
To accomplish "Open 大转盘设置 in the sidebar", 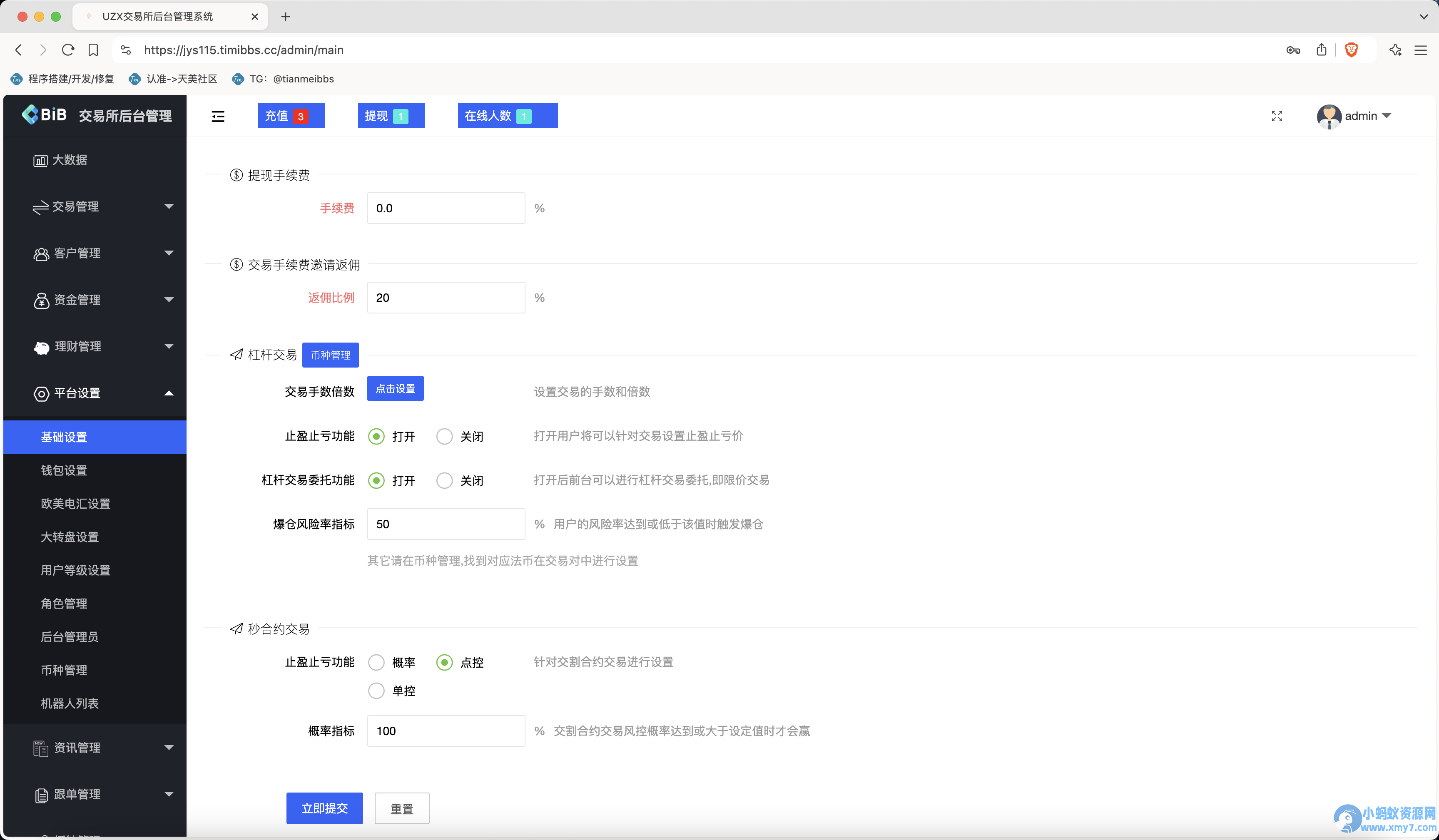I will [x=95, y=537].
